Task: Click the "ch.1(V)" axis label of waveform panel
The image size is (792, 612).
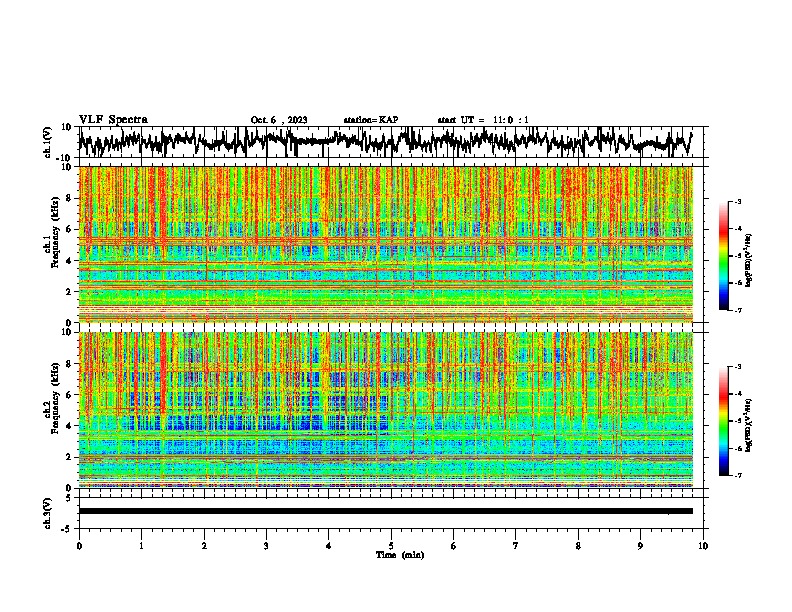Action: tap(48, 142)
